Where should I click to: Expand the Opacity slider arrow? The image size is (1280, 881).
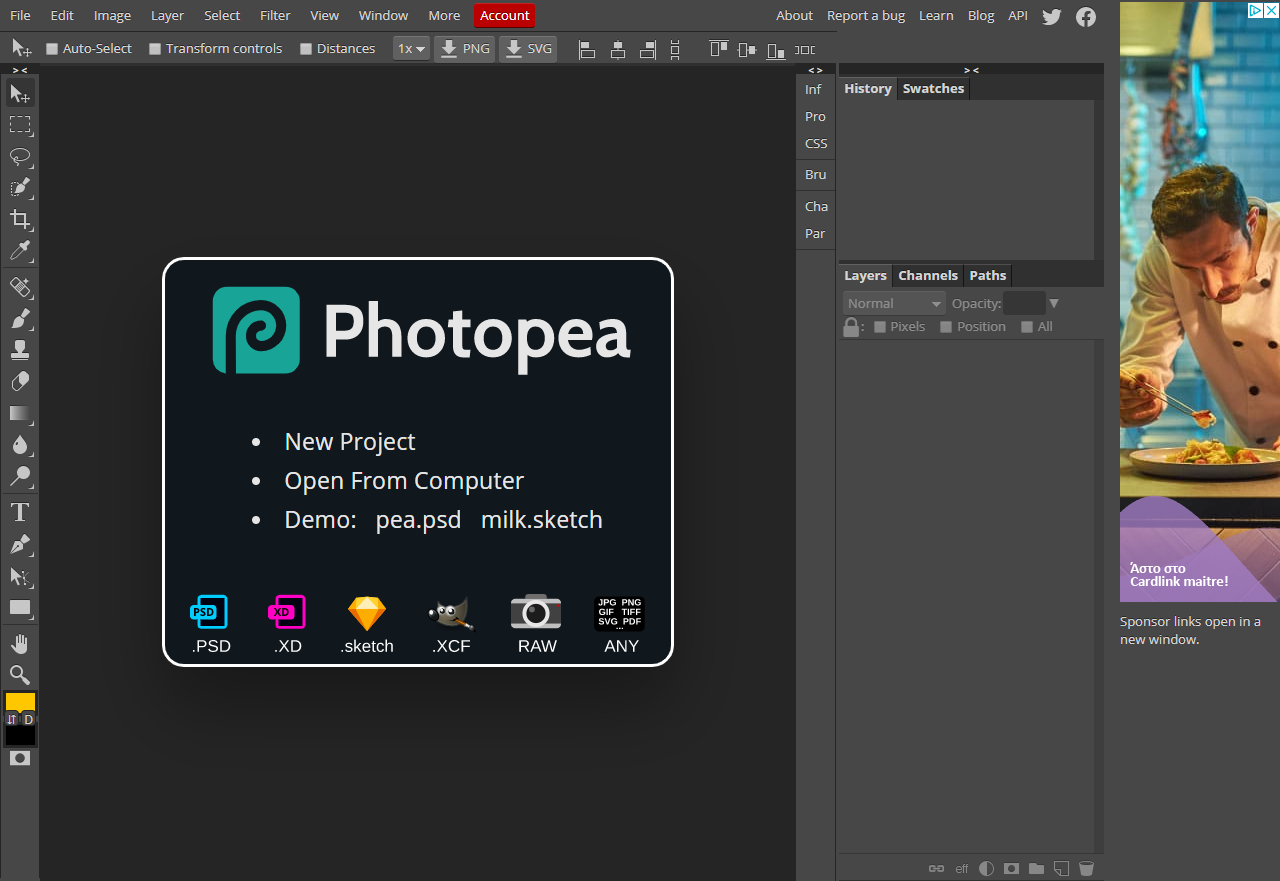coord(1053,303)
